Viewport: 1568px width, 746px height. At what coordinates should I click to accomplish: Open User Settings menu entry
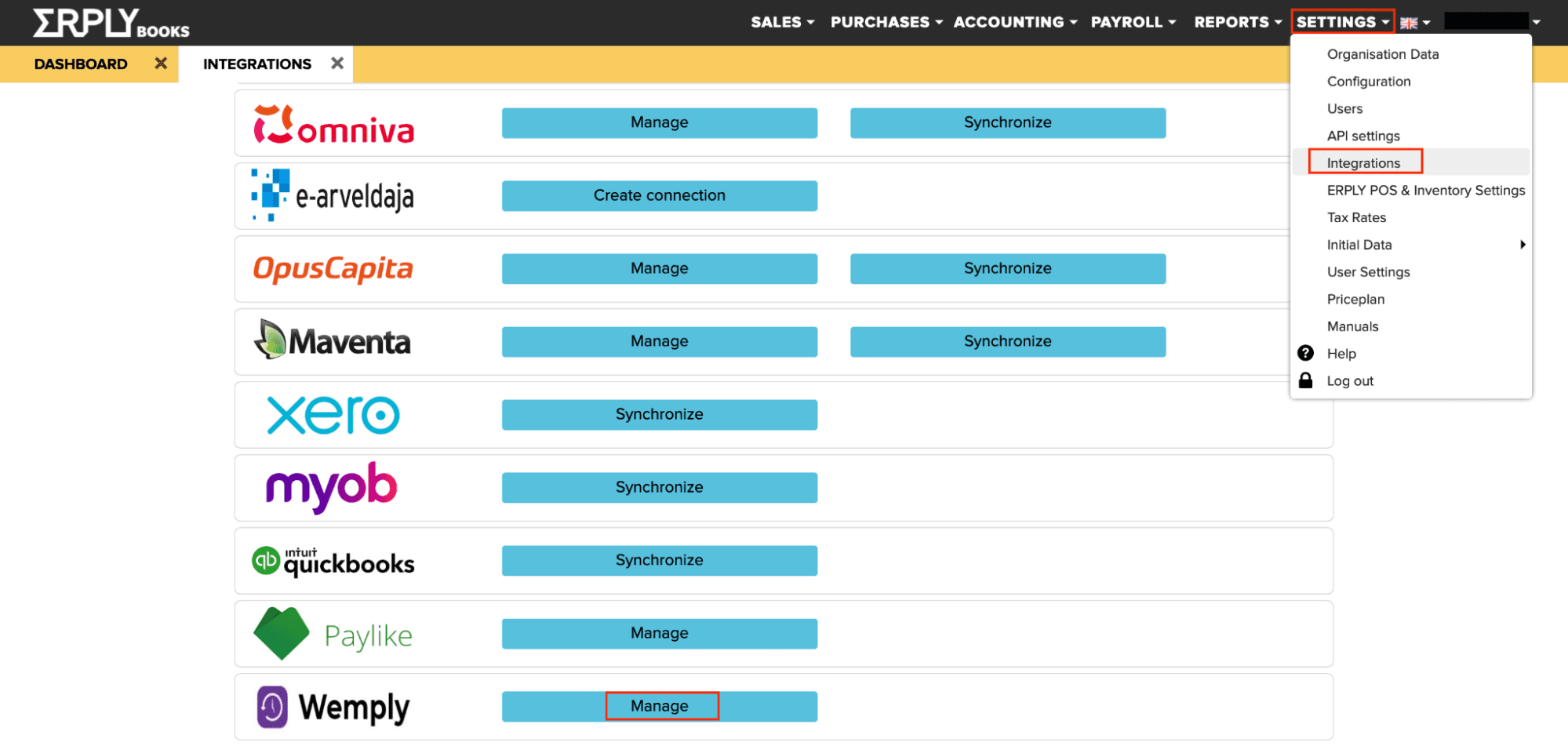click(x=1368, y=272)
